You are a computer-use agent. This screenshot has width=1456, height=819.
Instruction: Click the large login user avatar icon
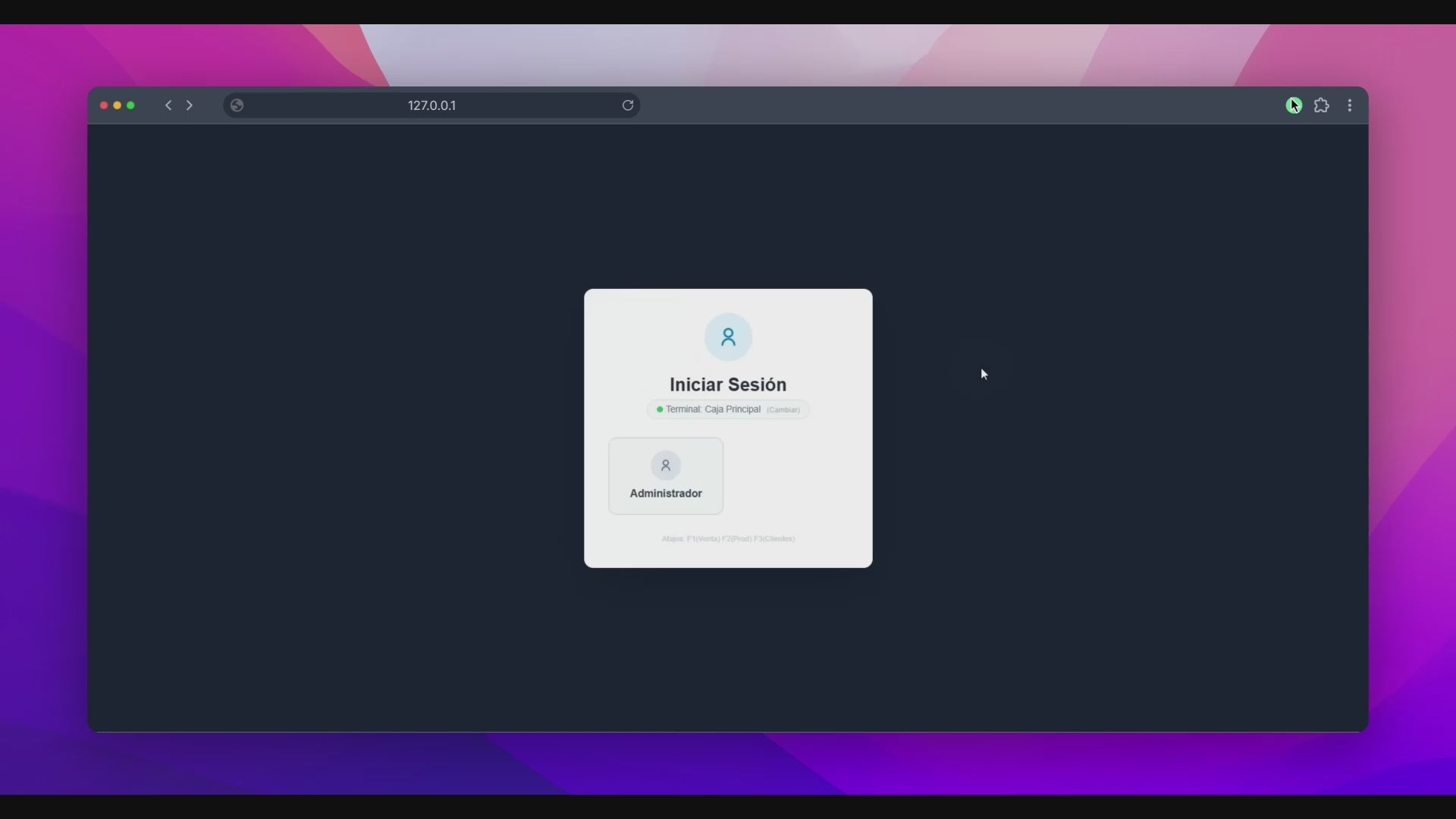click(728, 337)
